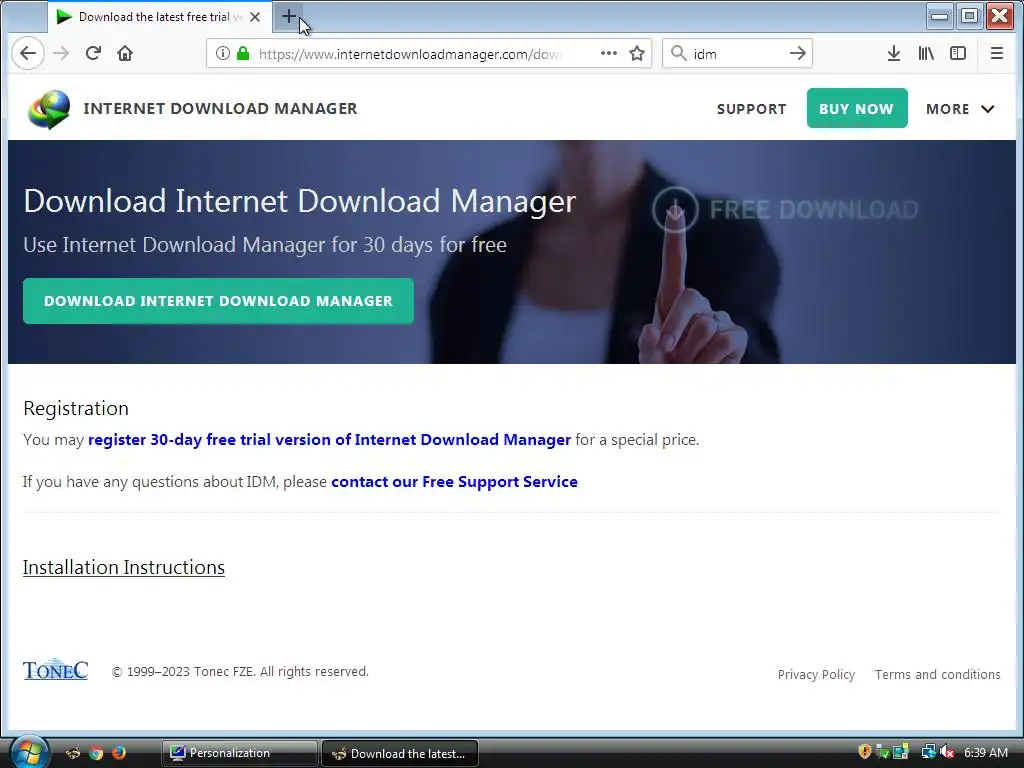
Task: Switch to 'Download the latest...' taskbar button
Action: [x=400, y=753]
